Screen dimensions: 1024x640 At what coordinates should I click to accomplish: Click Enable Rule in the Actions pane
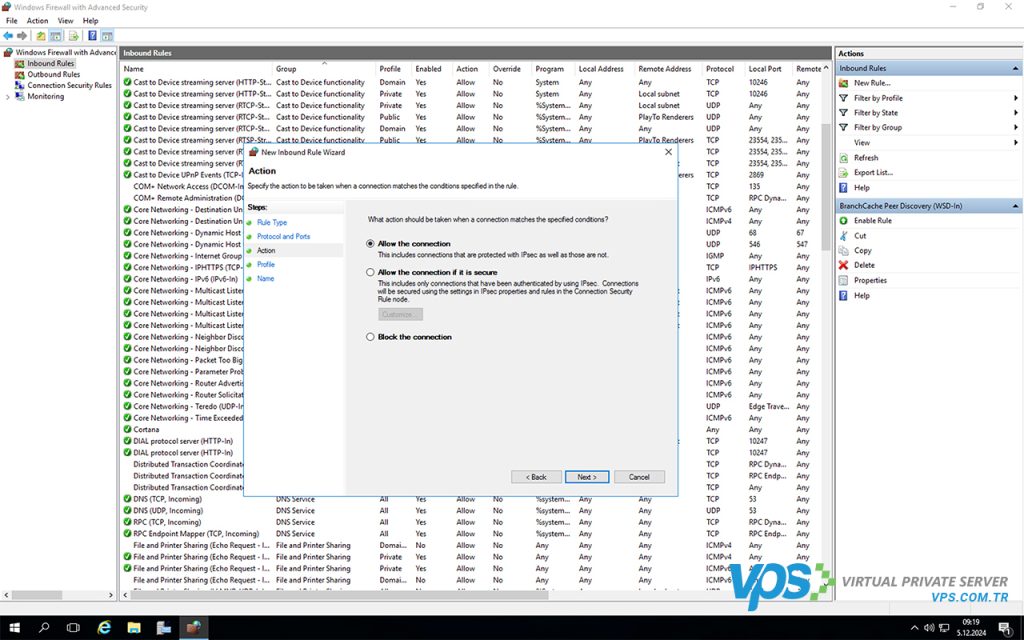[872, 221]
